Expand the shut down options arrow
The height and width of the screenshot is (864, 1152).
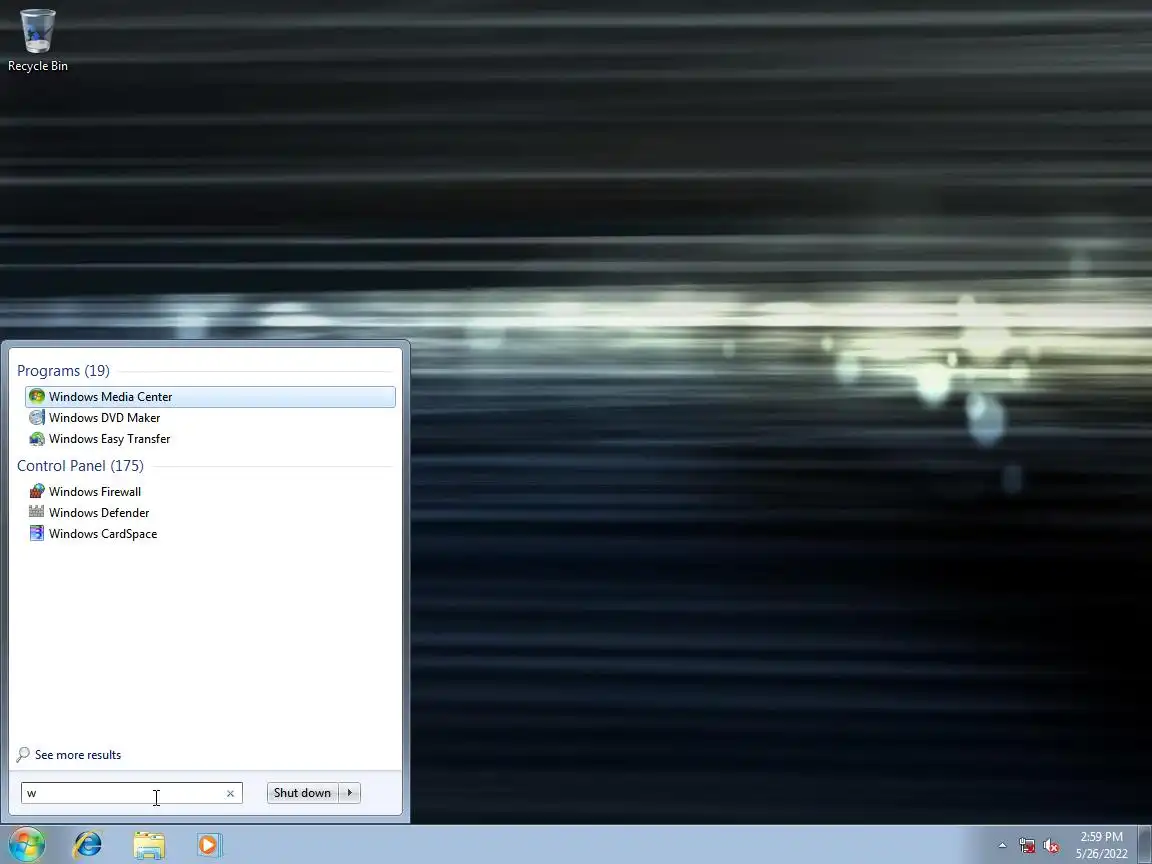[350, 793]
